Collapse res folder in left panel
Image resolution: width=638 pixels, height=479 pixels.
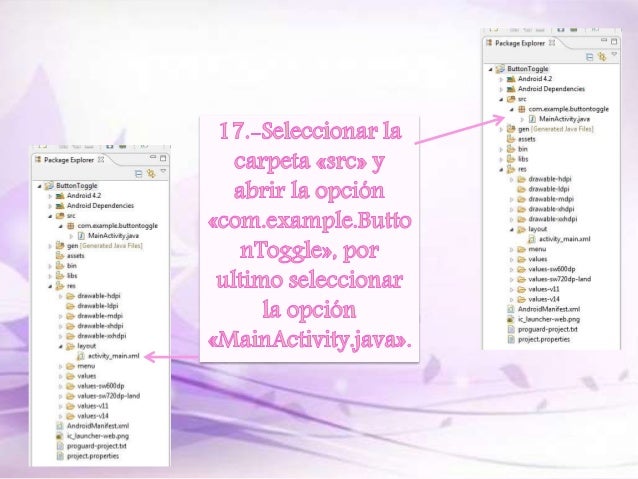[x=50, y=286]
